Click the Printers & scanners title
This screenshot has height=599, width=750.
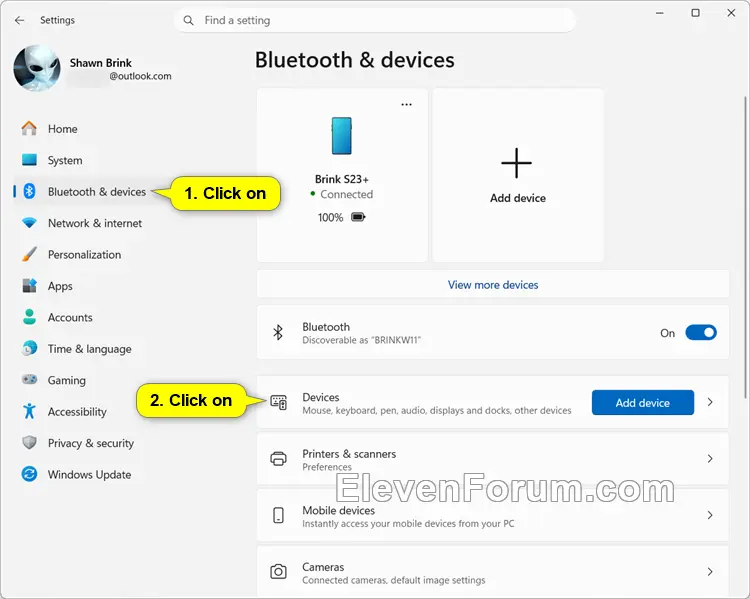(349, 454)
